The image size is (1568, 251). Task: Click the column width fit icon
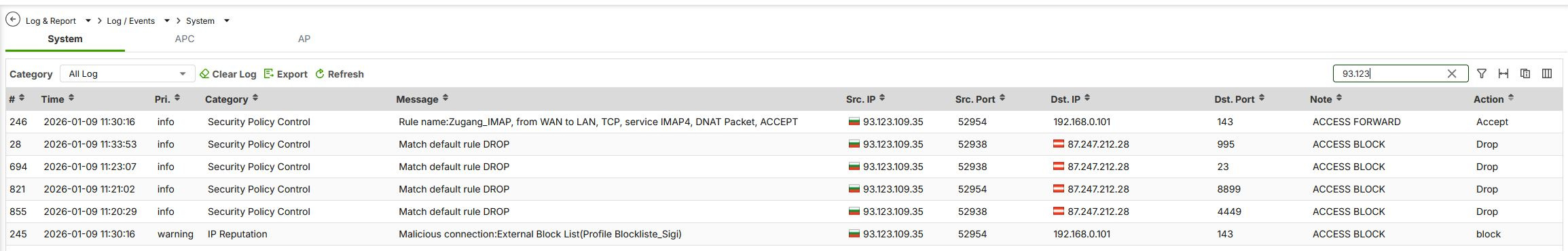[x=1503, y=73]
